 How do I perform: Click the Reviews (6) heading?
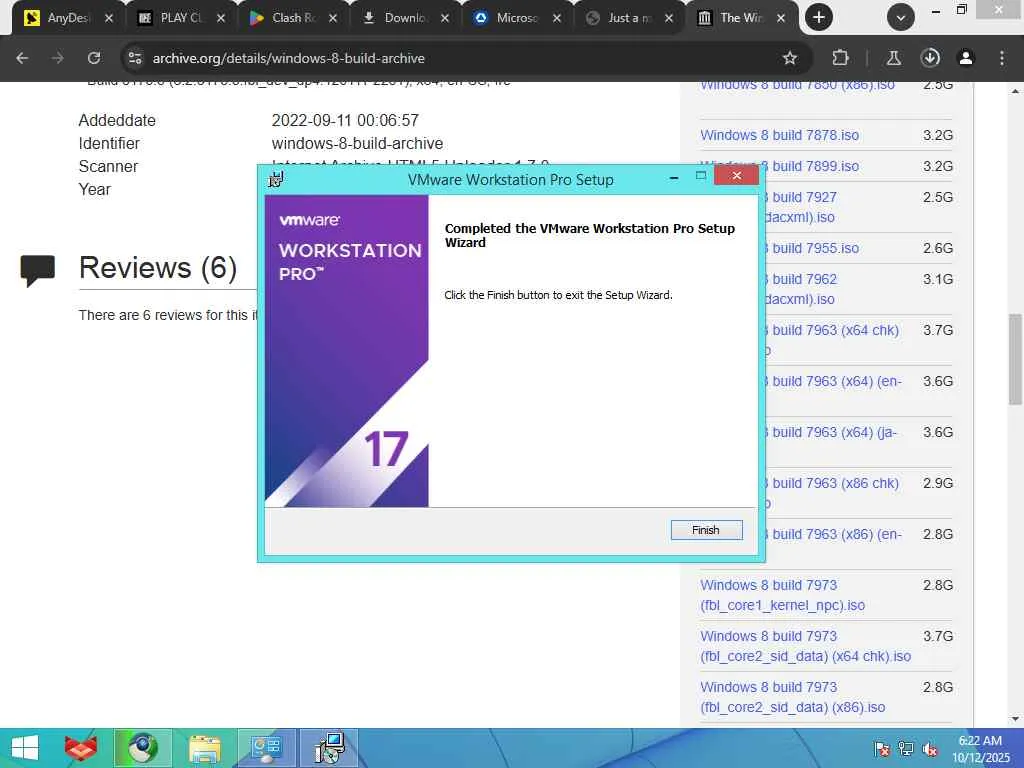click(157, 268)
